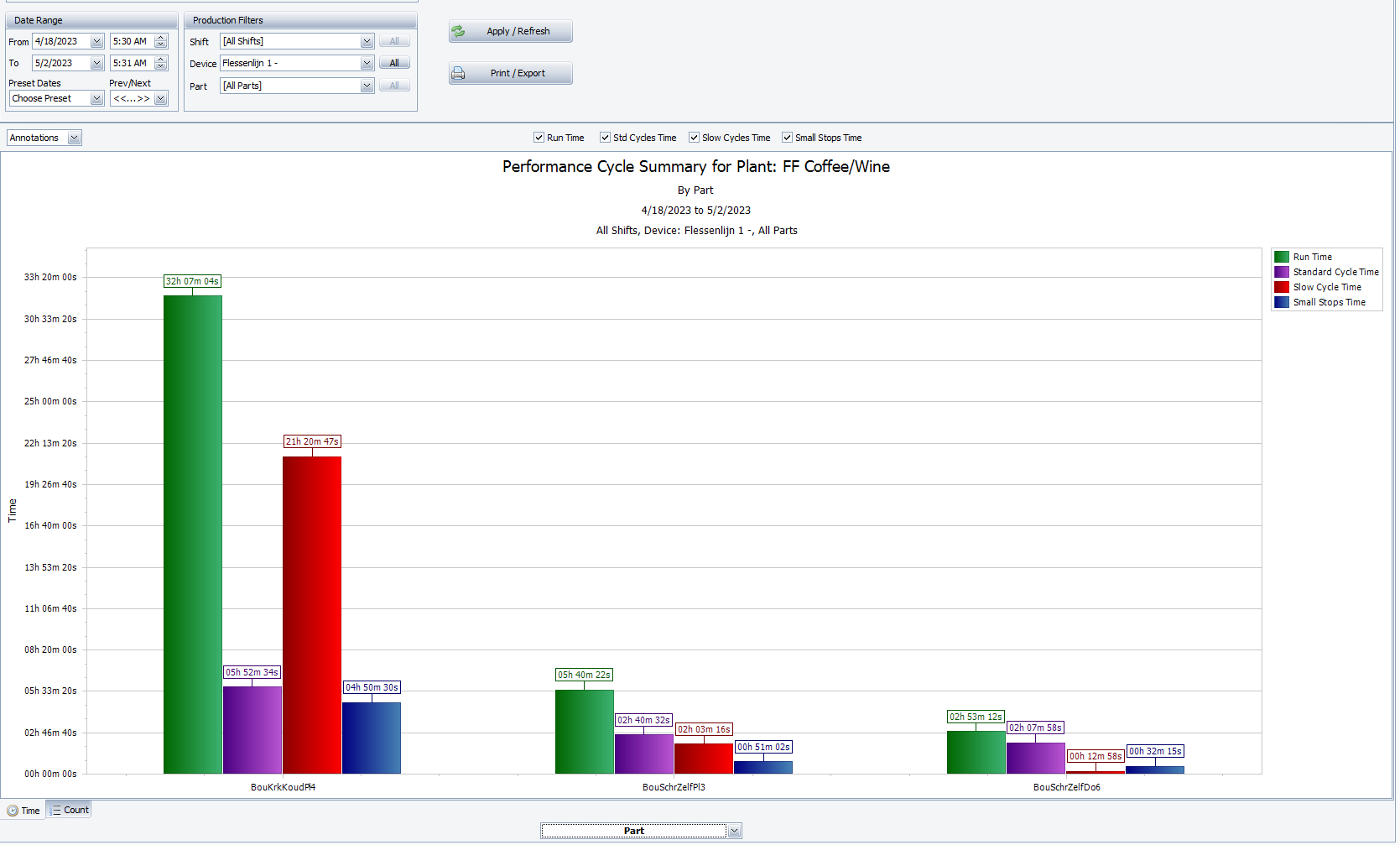Image resolution: width=1400 pixels, height=845 pixels.
Task: Click the clock icon on the Time tab
Action: 11,810
